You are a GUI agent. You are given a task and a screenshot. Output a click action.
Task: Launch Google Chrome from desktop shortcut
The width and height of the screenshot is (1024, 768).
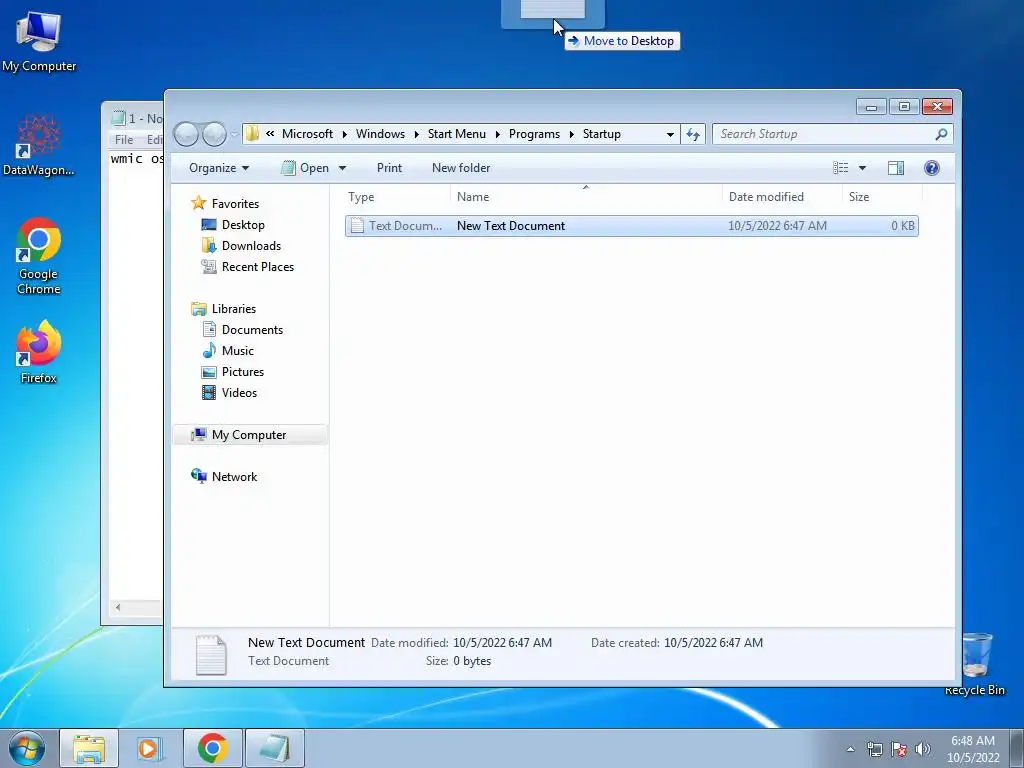pos(39,256)
